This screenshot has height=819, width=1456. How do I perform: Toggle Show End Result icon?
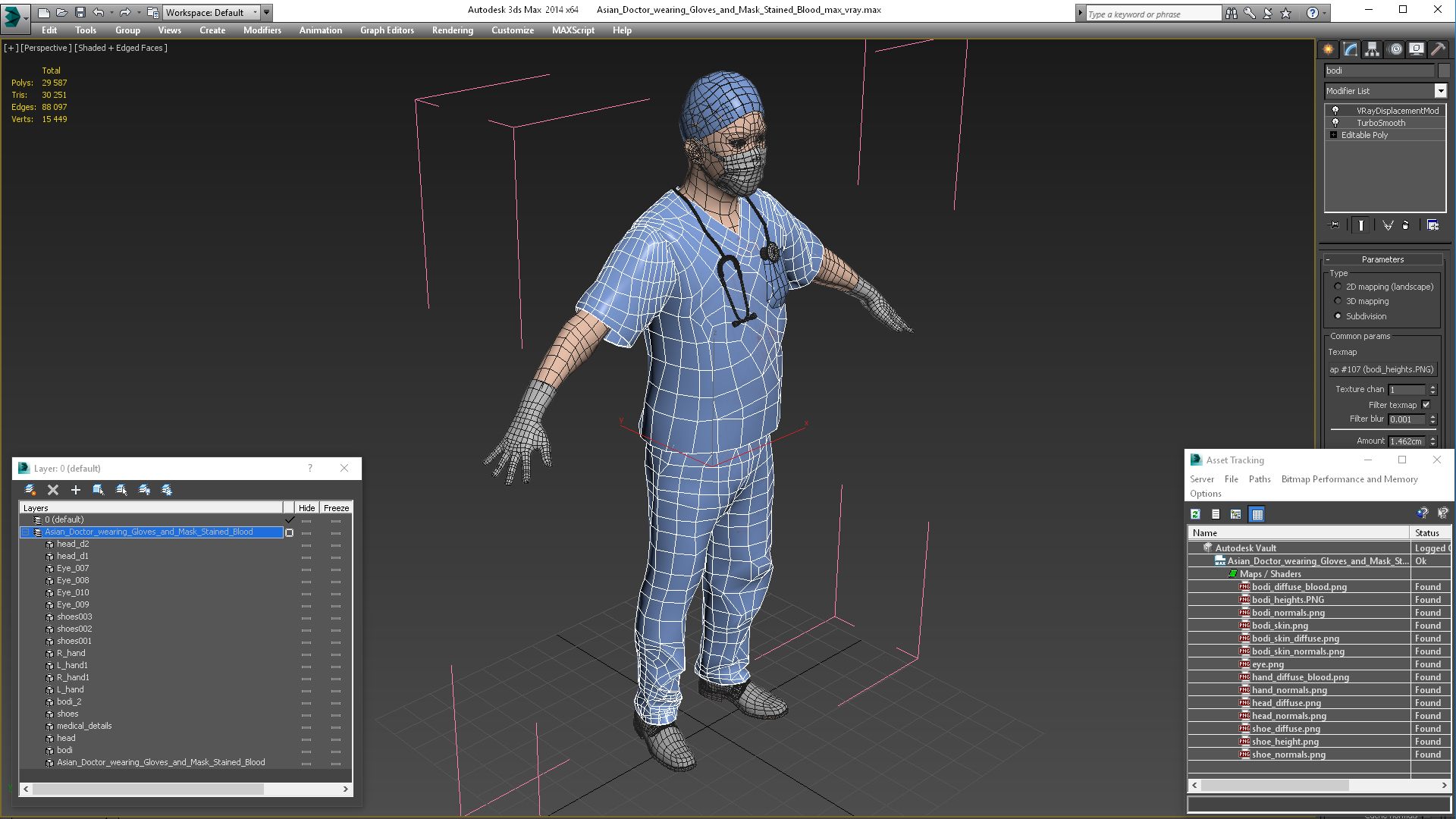(1361, 225)
